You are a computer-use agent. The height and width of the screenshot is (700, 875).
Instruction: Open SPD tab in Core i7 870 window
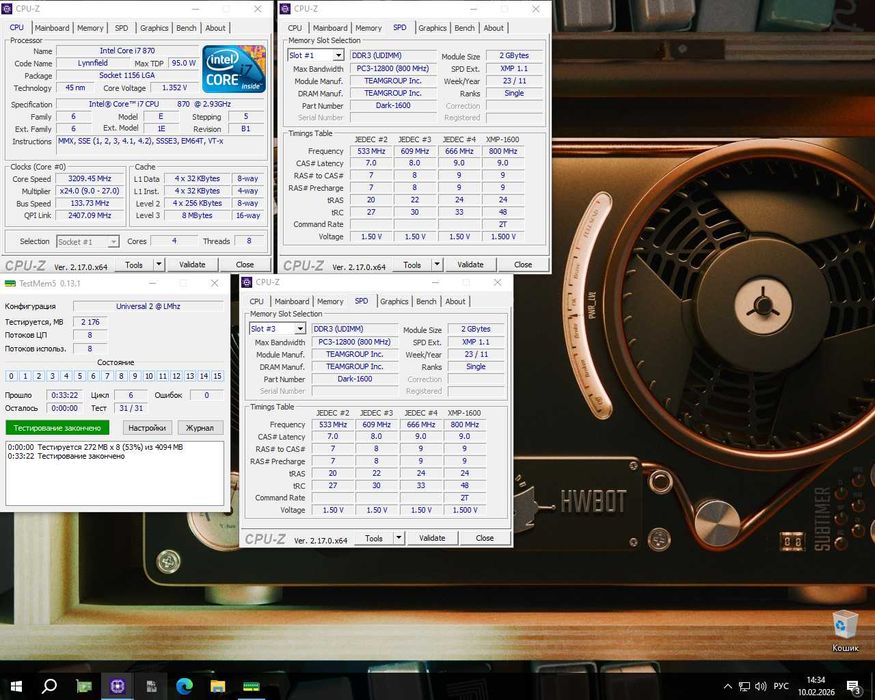121,28
